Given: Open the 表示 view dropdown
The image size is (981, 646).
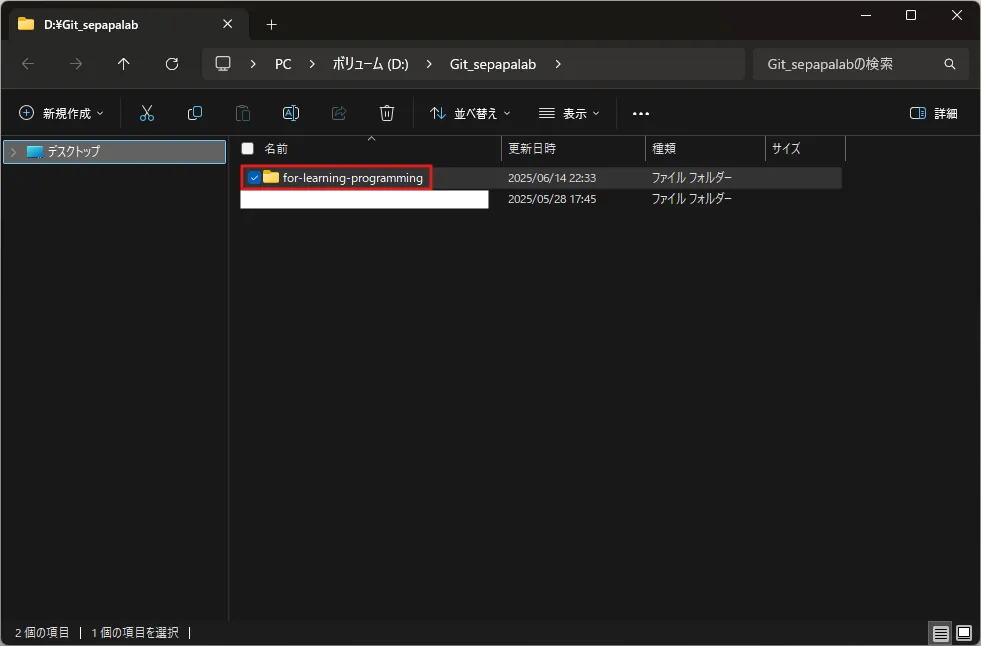Looking at the screenshot, I should [x=569, y=113].
